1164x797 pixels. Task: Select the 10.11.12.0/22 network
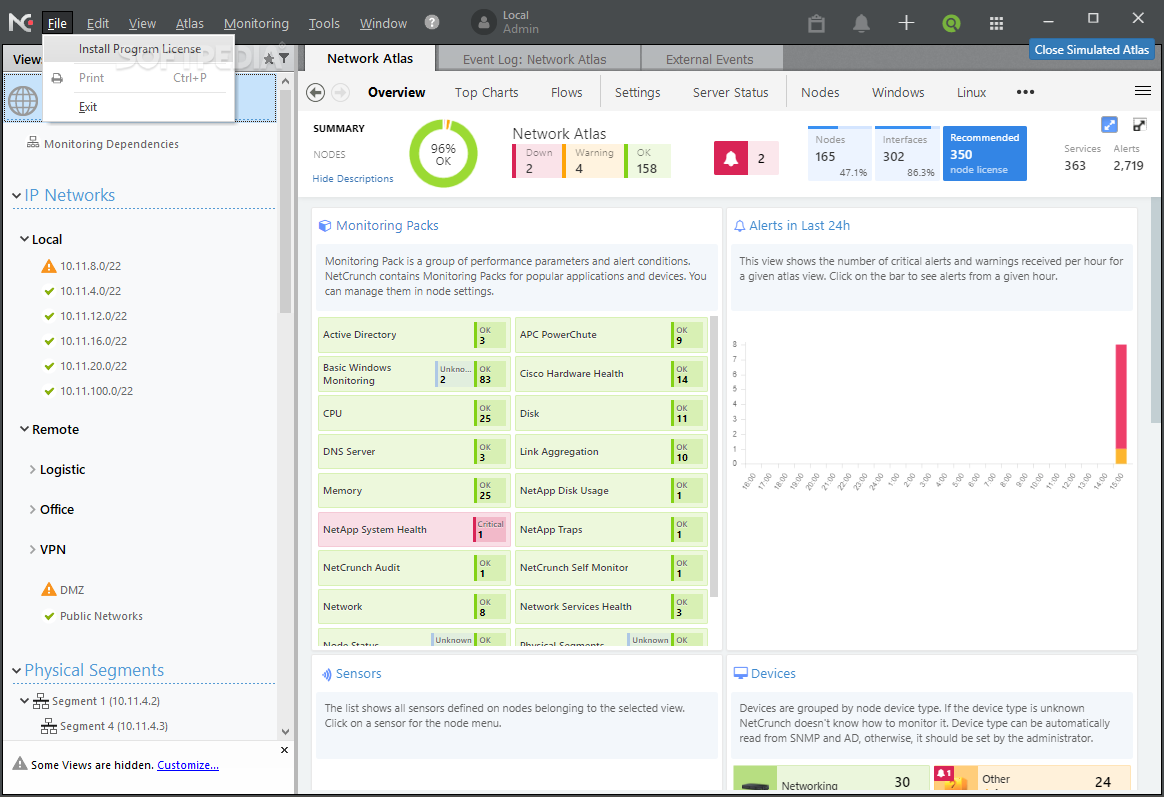[x=94, y=316]
